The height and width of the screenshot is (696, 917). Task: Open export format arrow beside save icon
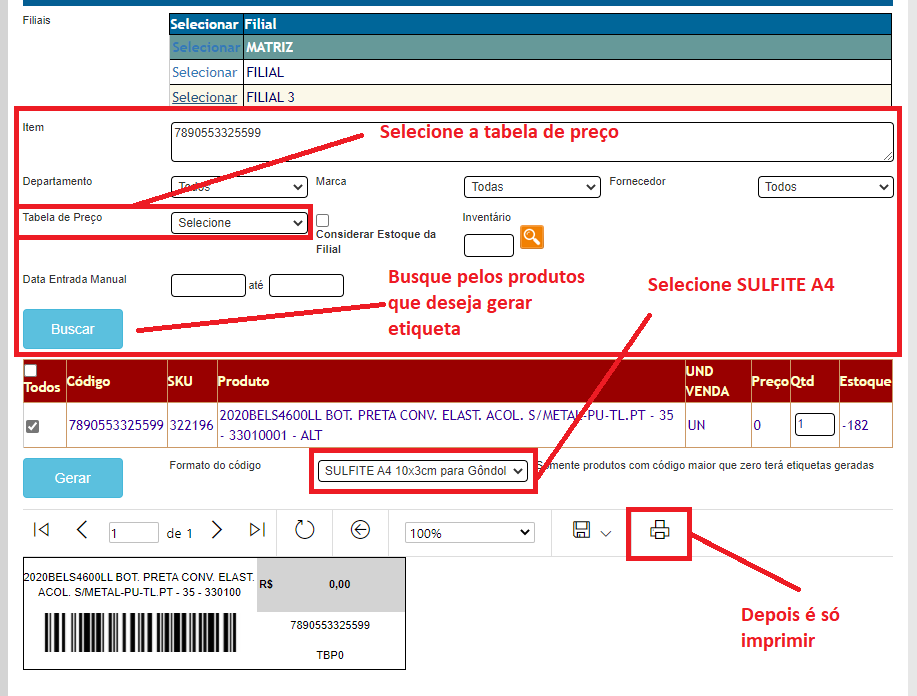tap(606, 533)
